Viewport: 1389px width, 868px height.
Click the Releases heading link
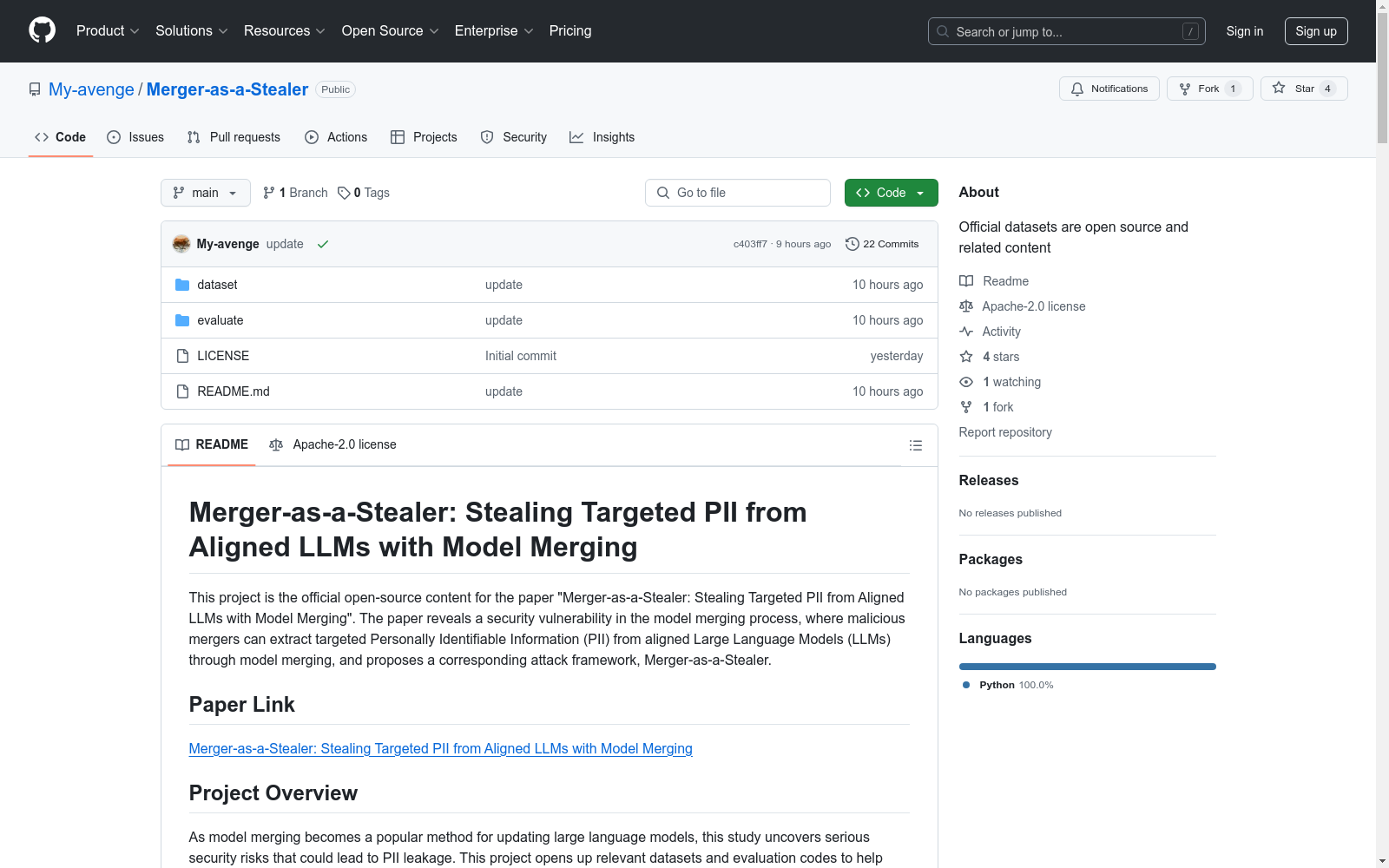tap(989, 480)
